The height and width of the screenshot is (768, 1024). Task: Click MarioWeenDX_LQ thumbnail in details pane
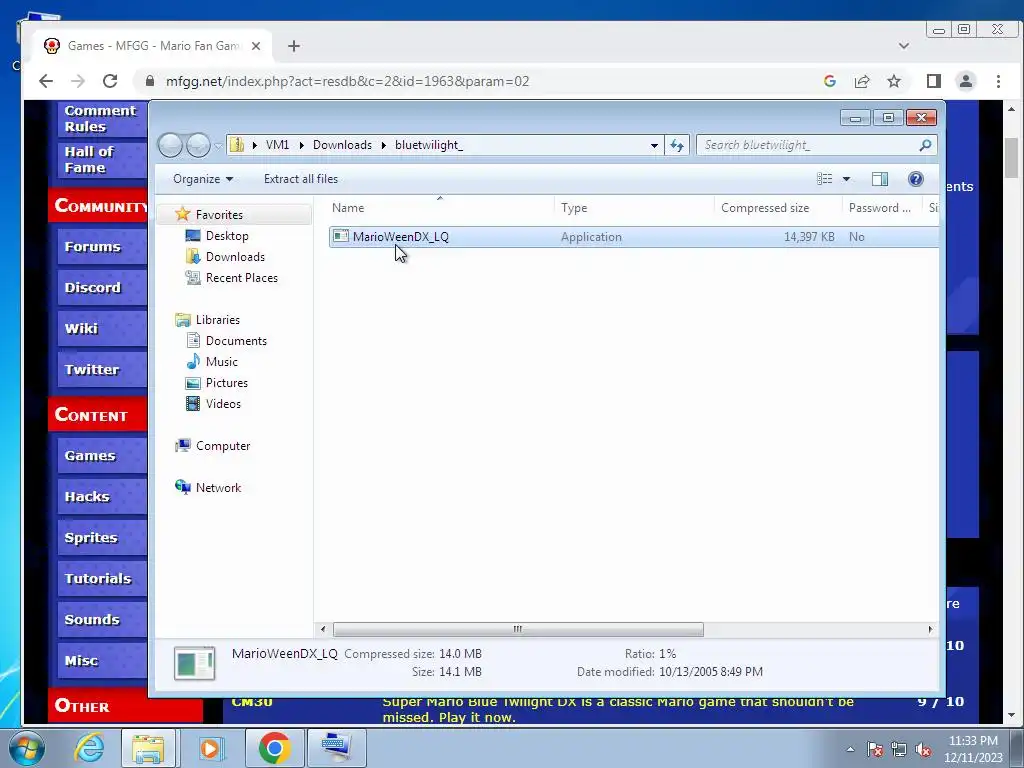195,664
